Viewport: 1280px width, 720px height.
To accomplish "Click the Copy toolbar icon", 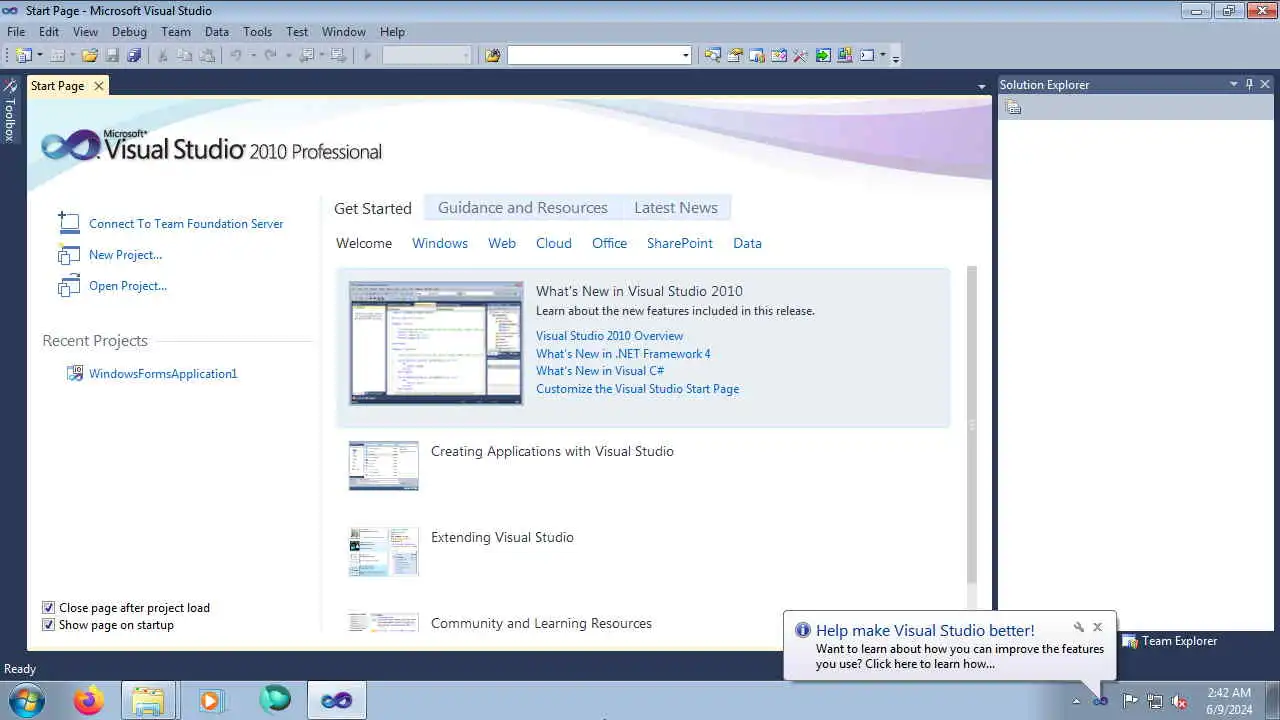I will [185, 56].
